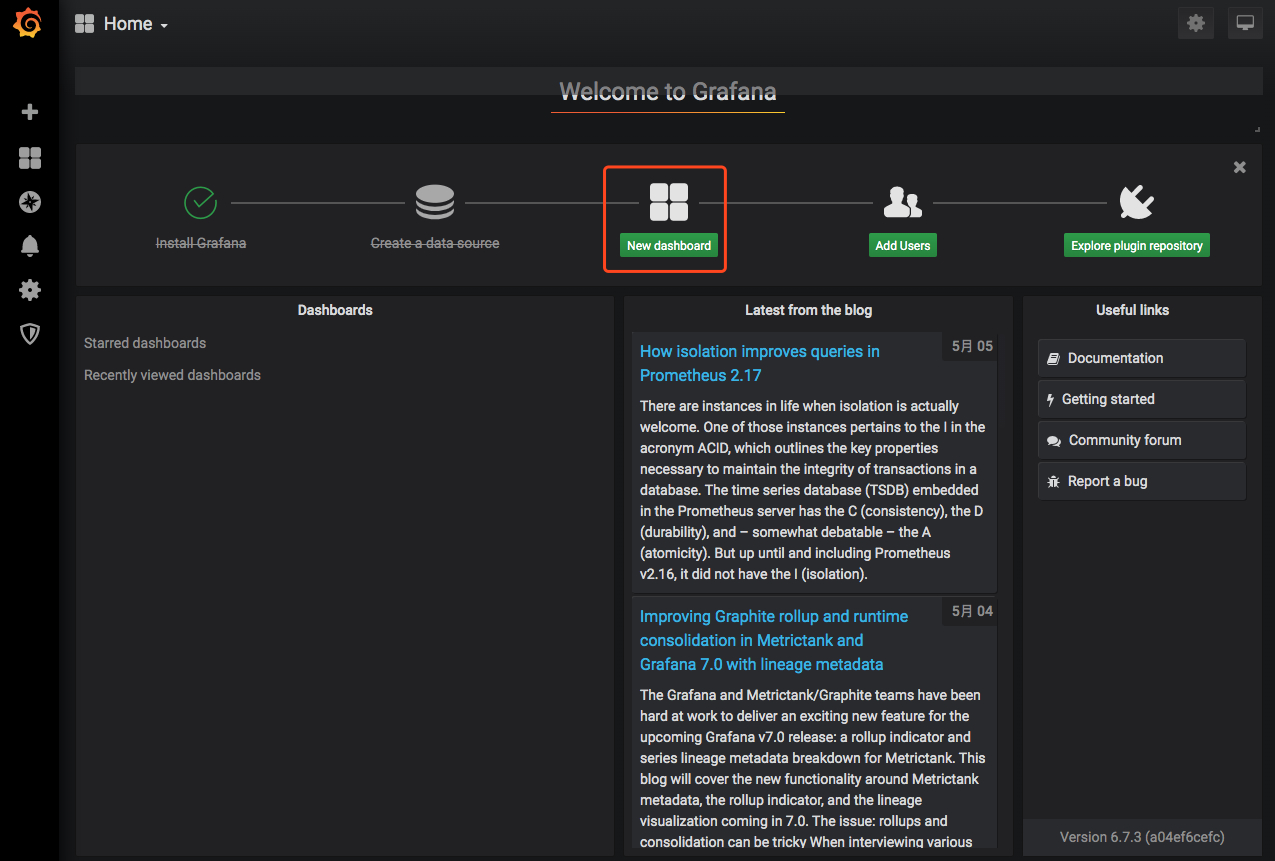This screenshot has height=861, width=1275.
Task: Expand the Home dashboard picker dropdown
Action: click(121, 24)
